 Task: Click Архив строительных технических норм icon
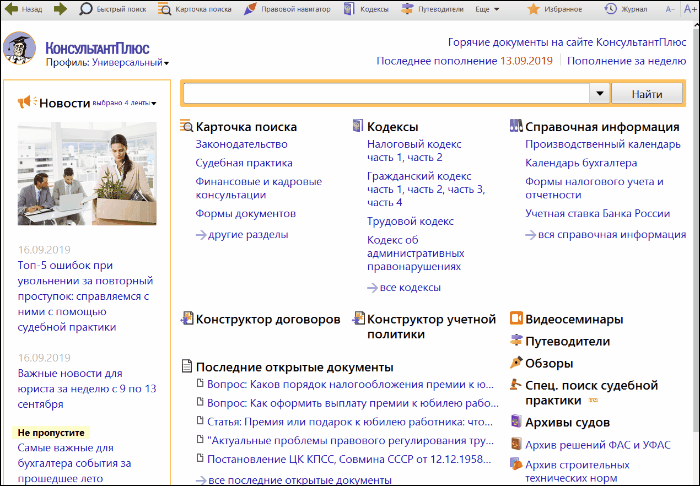click(x=516, y=464)
